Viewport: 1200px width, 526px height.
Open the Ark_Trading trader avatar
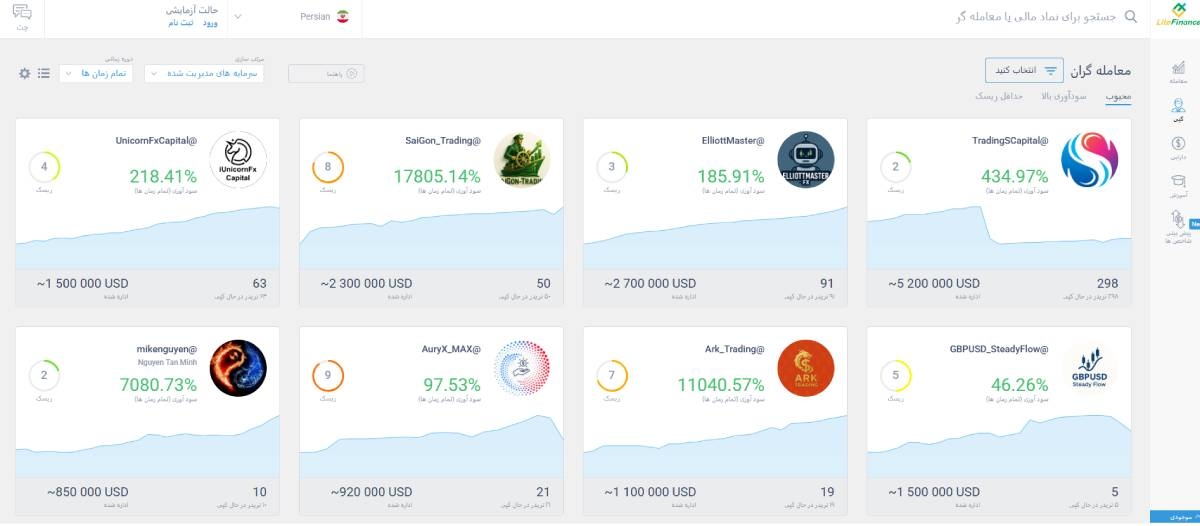(805, 368)
